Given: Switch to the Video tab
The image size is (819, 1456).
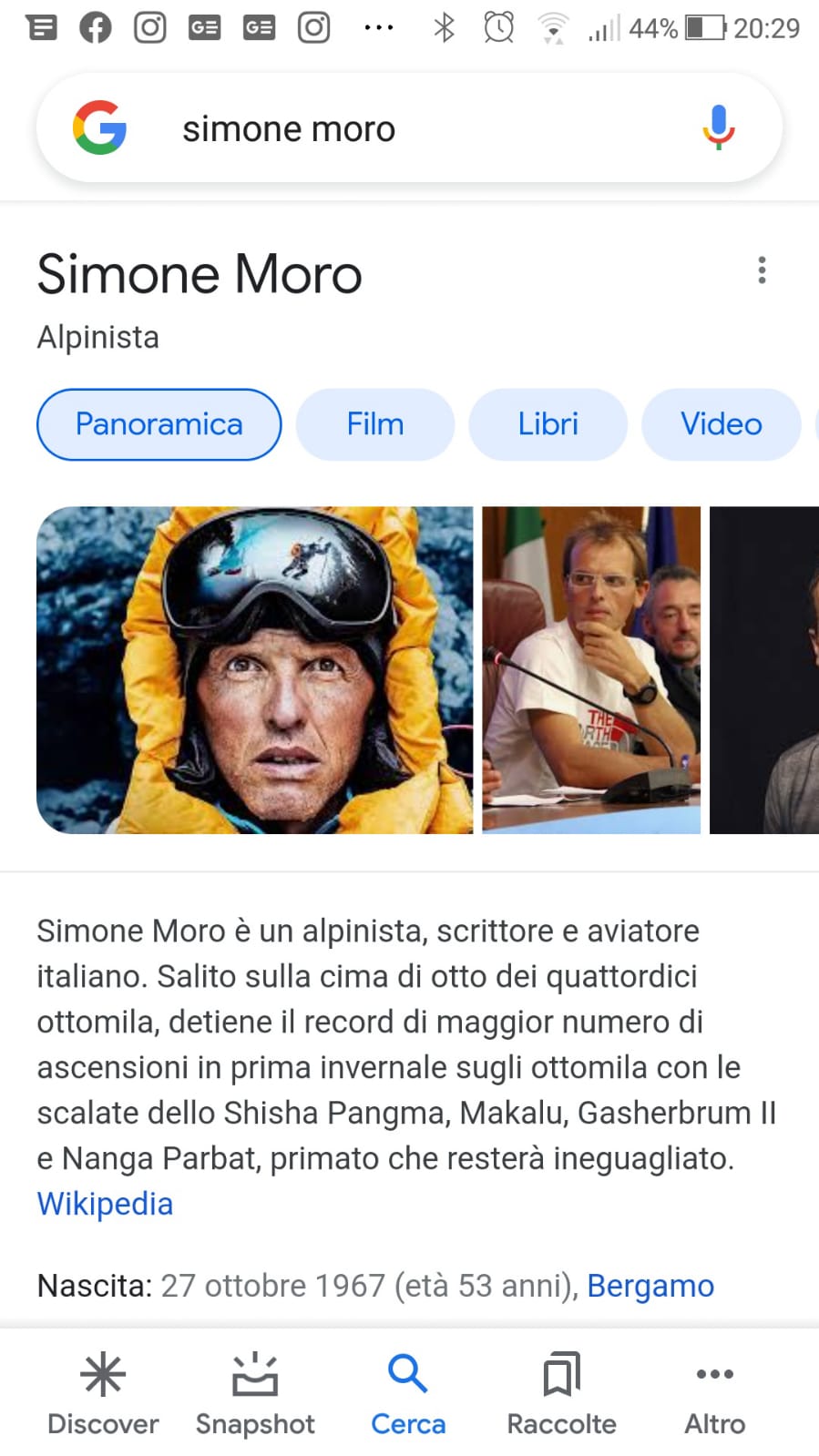Looking at the screenshot, I should [722, 424].
